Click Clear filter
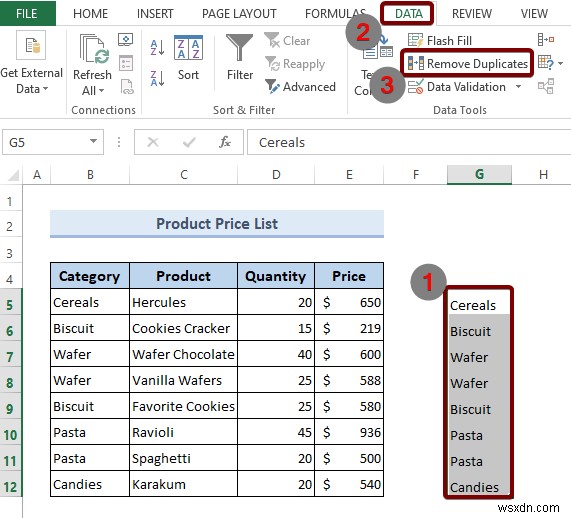The image size is (571, 518). click(287, 40)
